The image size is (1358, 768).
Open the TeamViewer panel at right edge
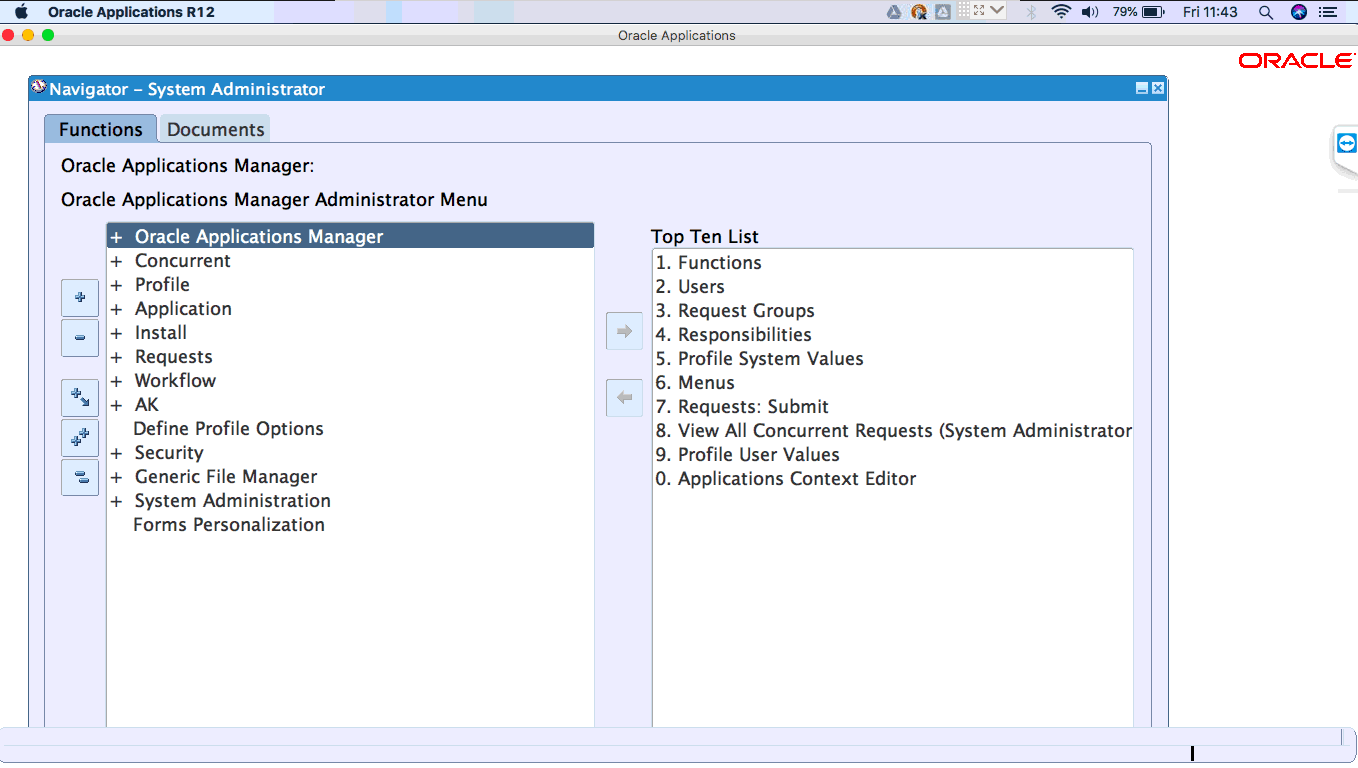[1346, 144]
